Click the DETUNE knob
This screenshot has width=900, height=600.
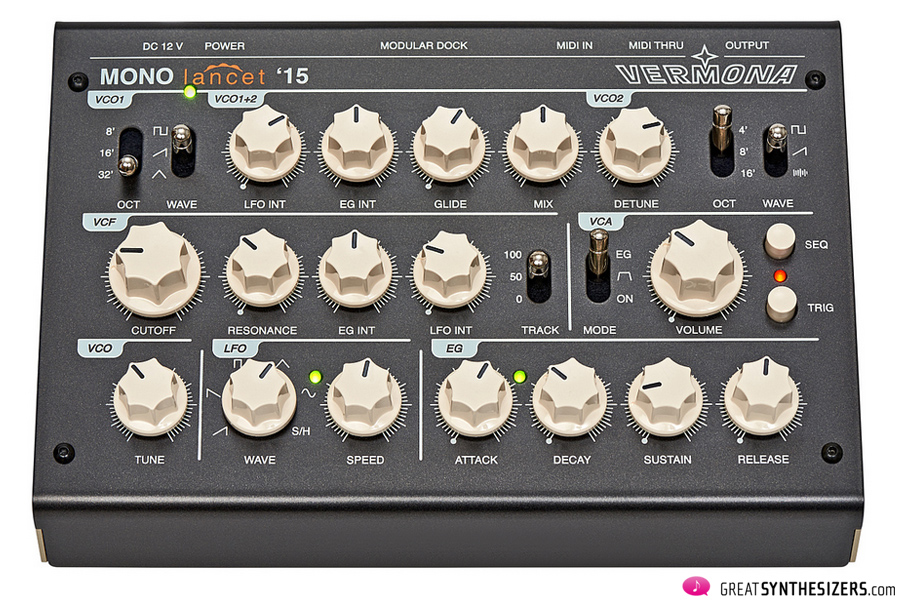pyautogui.click(x=635, y=146)
